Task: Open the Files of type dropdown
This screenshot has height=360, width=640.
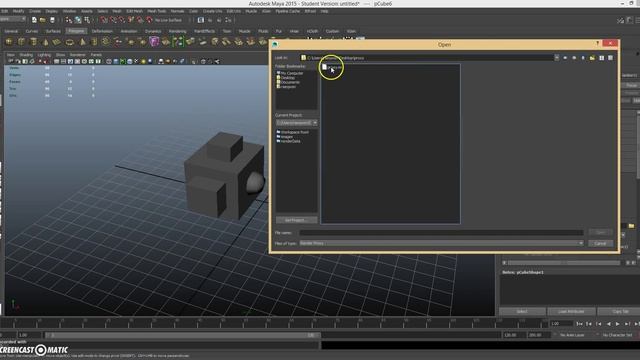Action: [580, 243]
